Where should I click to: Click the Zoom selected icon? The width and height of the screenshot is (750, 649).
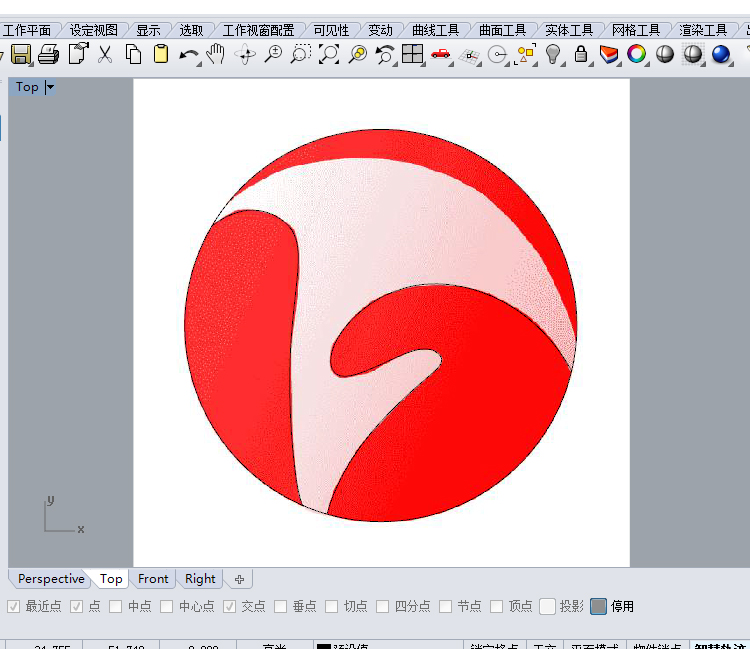[357, 54]
